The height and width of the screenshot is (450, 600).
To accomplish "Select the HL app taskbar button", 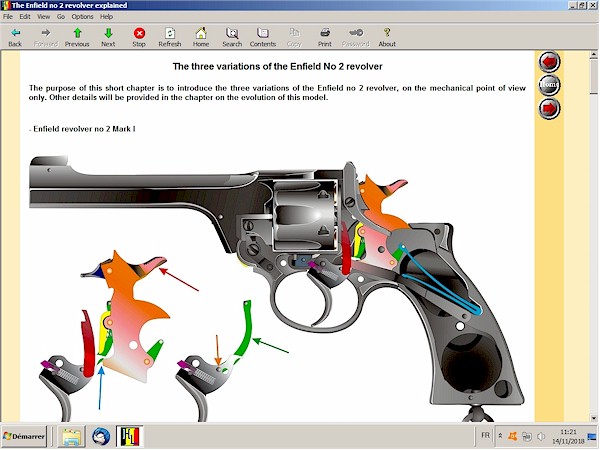I will (130, 436).
